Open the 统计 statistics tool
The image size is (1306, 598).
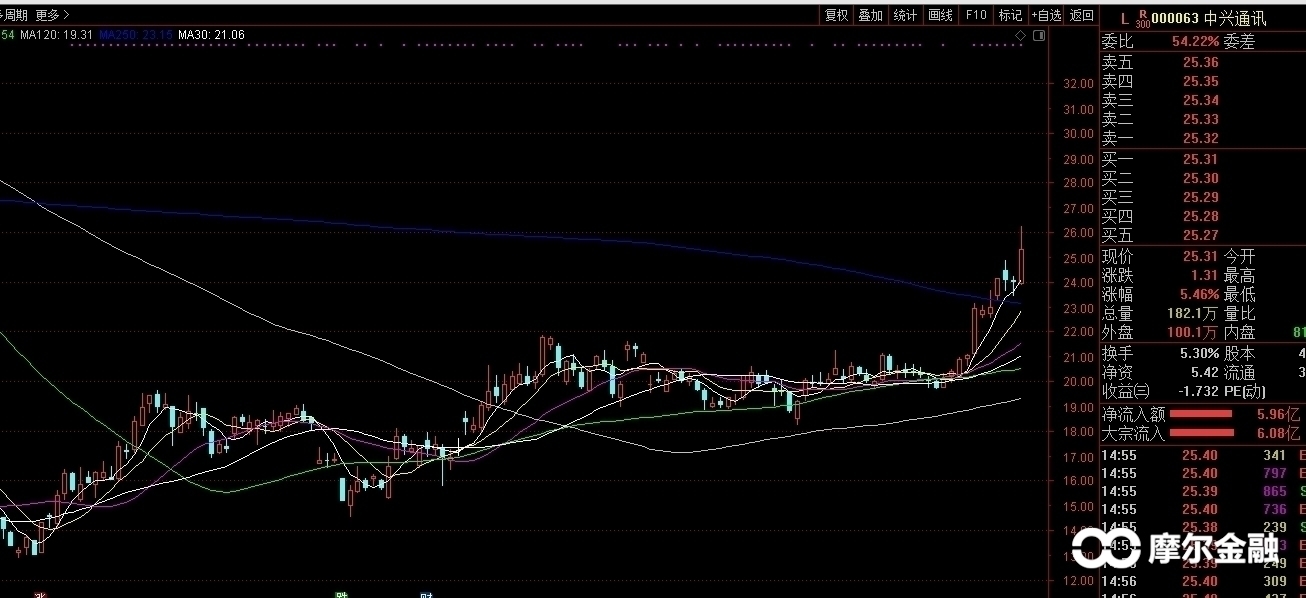905,15
